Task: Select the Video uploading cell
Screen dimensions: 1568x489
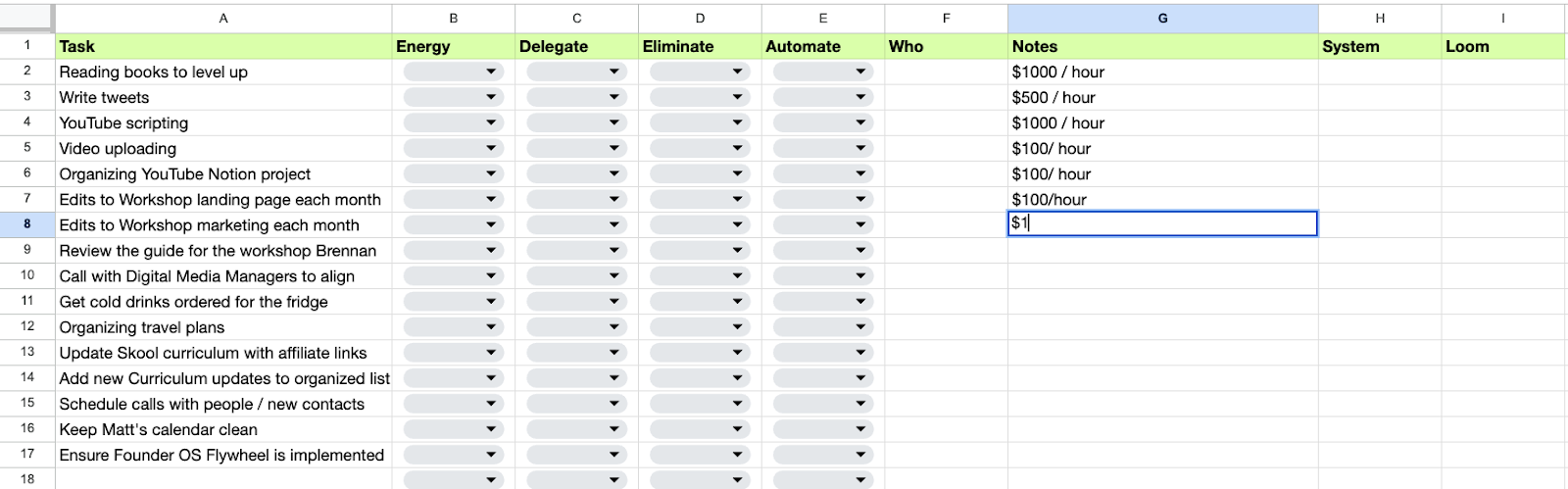Action: [x=223, y=148]
